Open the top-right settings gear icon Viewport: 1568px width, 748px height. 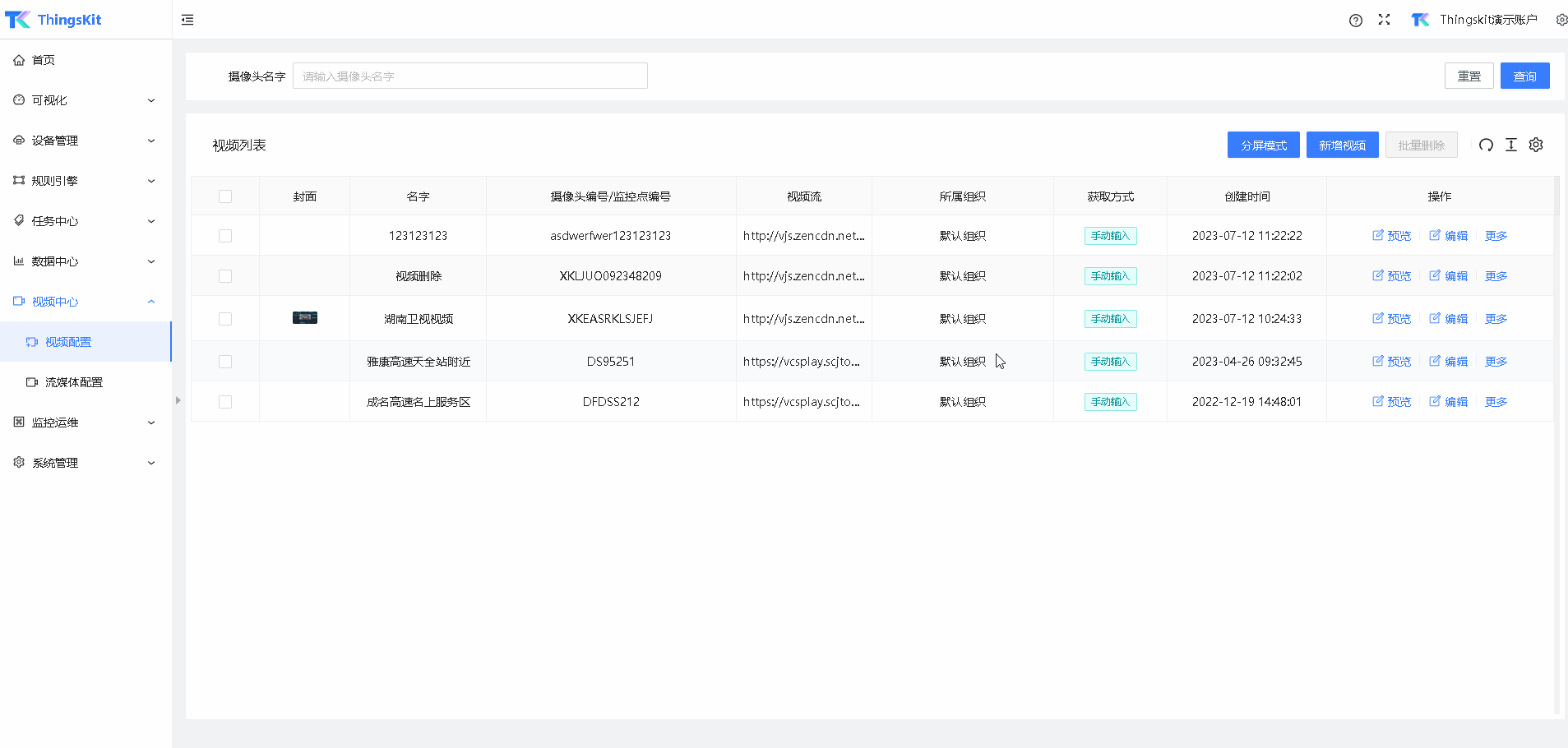coord(1561,20)
